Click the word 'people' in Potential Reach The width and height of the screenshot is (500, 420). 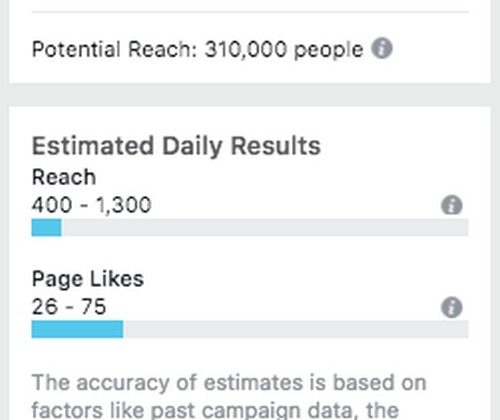coord(329,51)
